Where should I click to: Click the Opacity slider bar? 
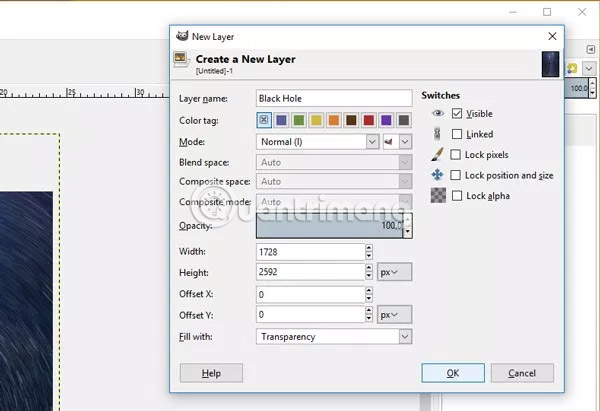pos(329,225)
